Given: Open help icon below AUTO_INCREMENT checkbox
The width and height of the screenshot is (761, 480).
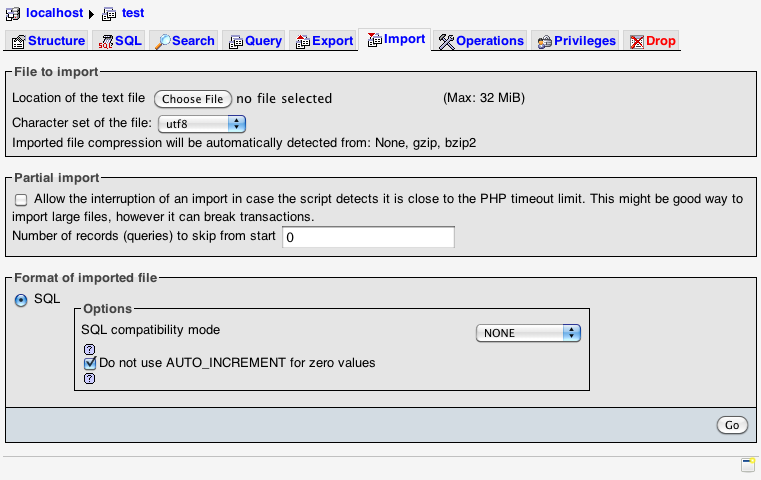Looking at the screenshot, I should 89,379.
